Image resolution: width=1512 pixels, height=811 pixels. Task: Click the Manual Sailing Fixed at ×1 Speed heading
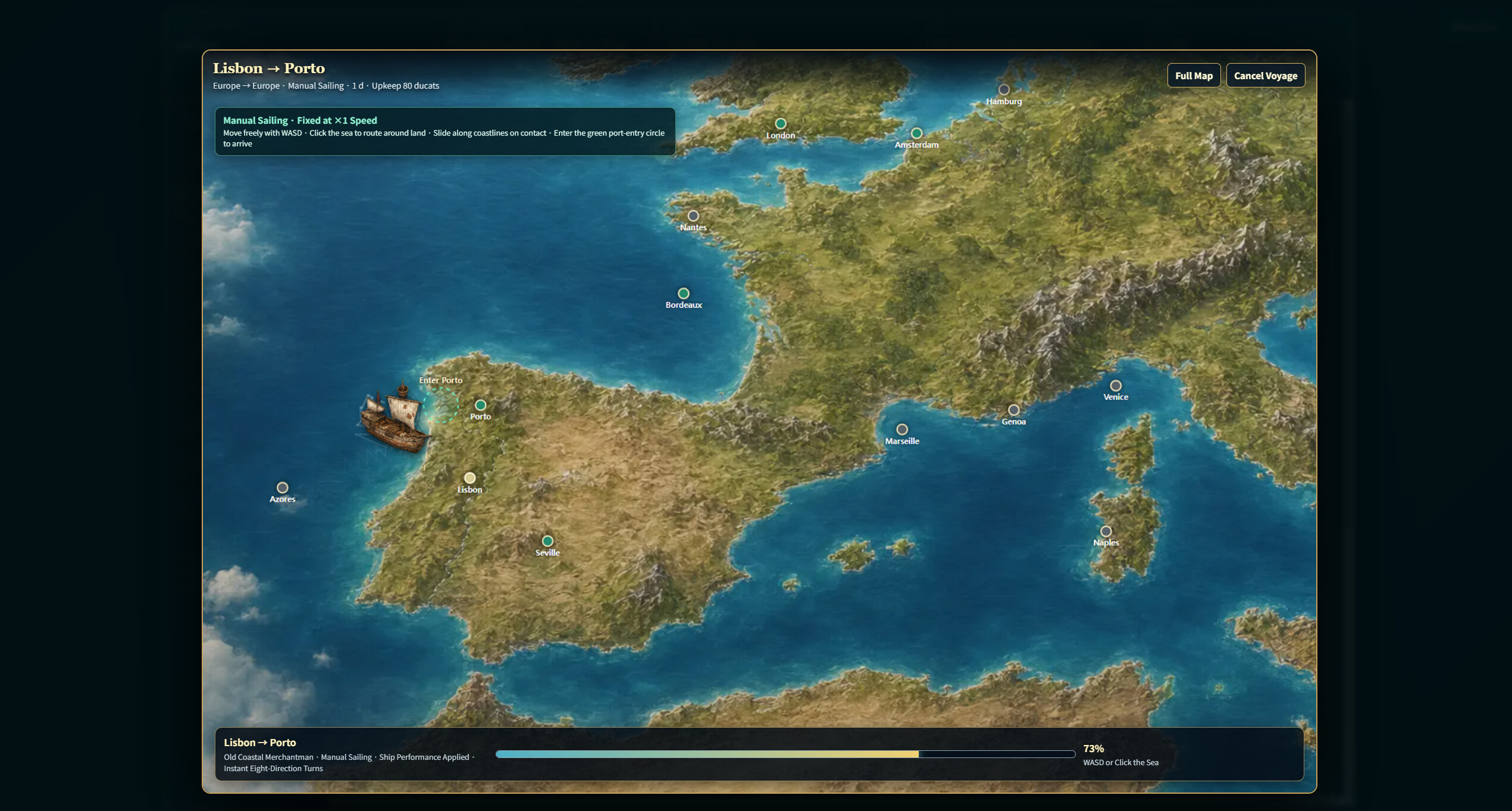pos(300,120)
